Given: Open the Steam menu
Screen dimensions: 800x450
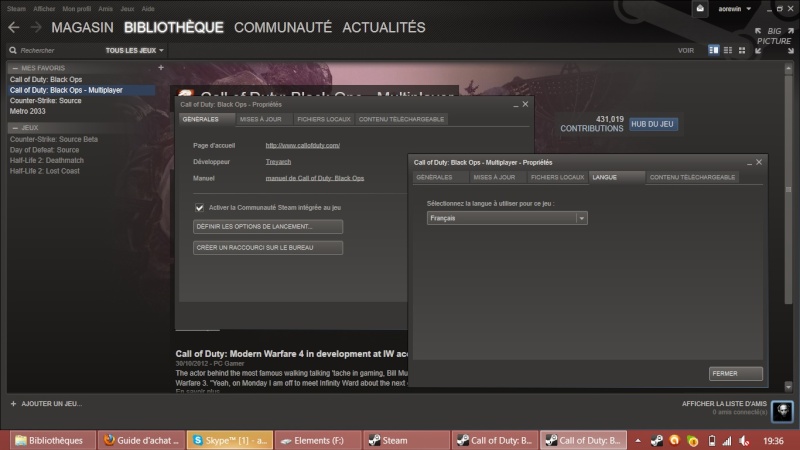Looking at the screenshot, I should [x=16, y=9].
